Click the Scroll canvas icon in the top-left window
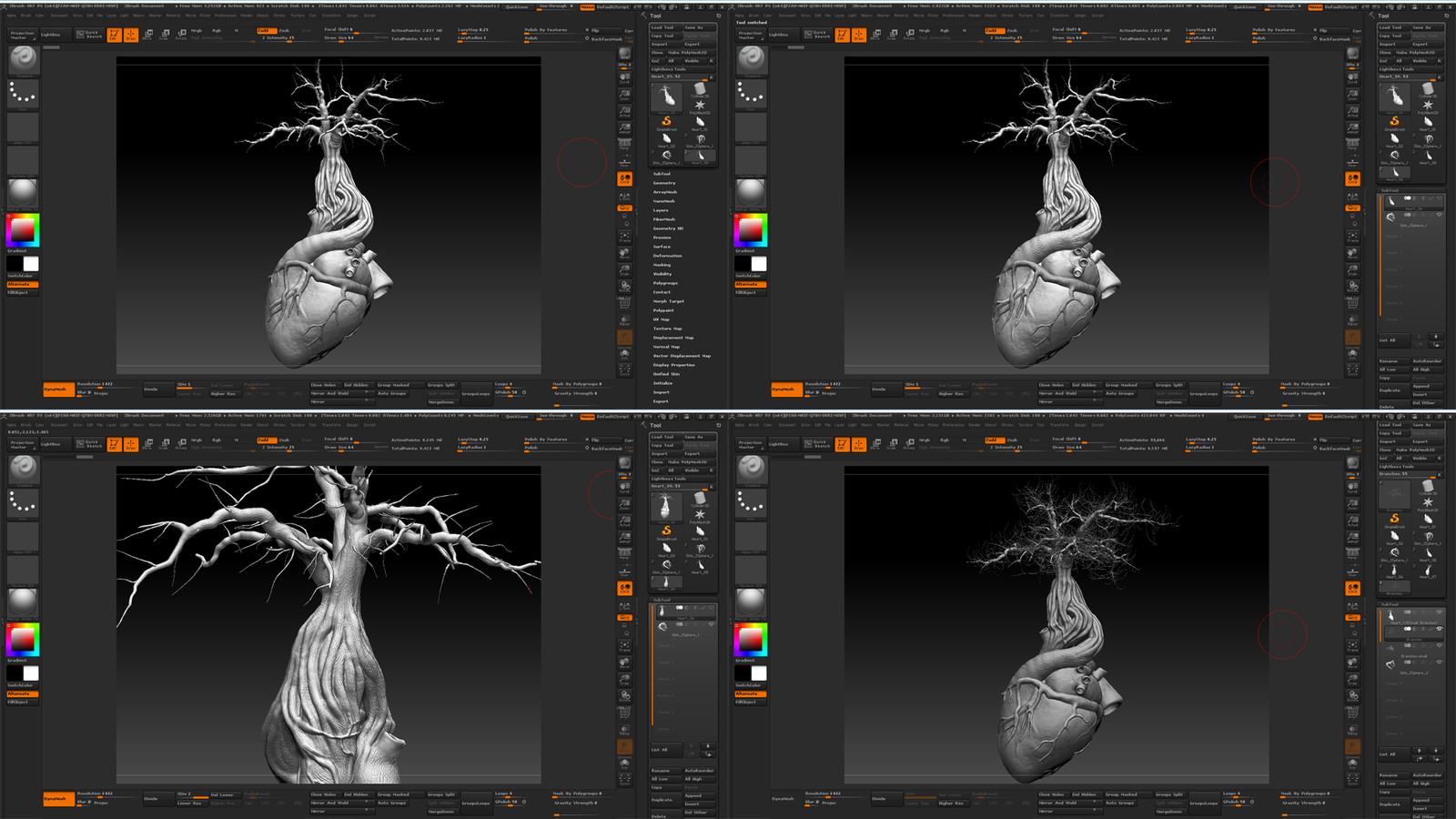 625,78
